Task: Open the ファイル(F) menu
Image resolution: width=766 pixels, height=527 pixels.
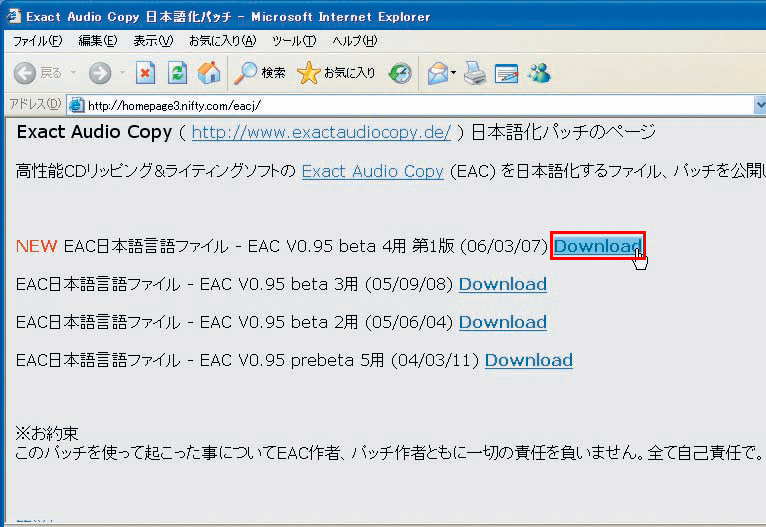Action: [38, 41]
